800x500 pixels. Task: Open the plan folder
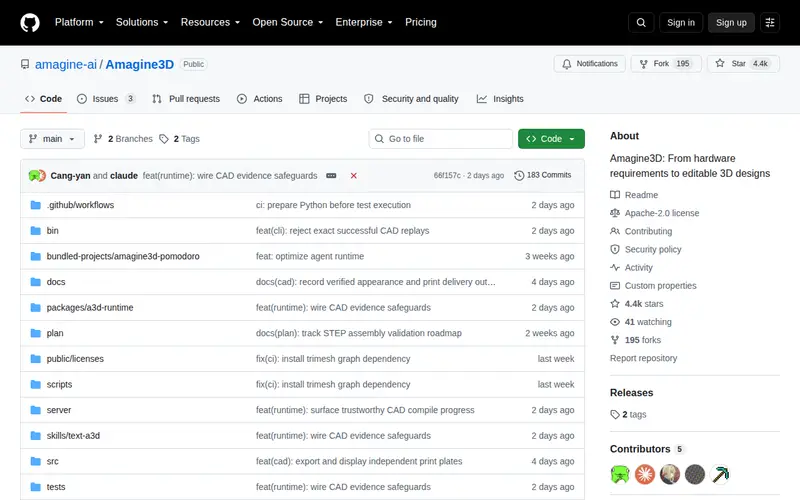coord(55,333)
